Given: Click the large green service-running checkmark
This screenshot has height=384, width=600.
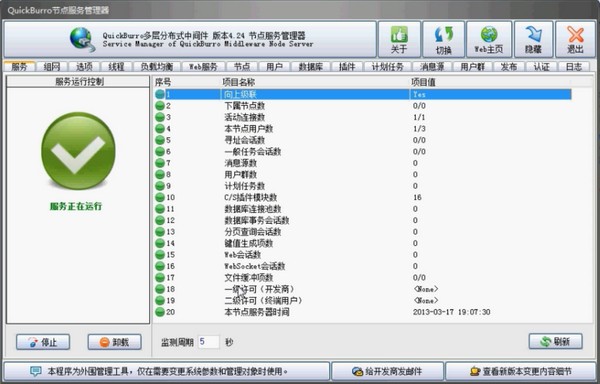Looking at the screenshot, I should click(x=78, y=151).
